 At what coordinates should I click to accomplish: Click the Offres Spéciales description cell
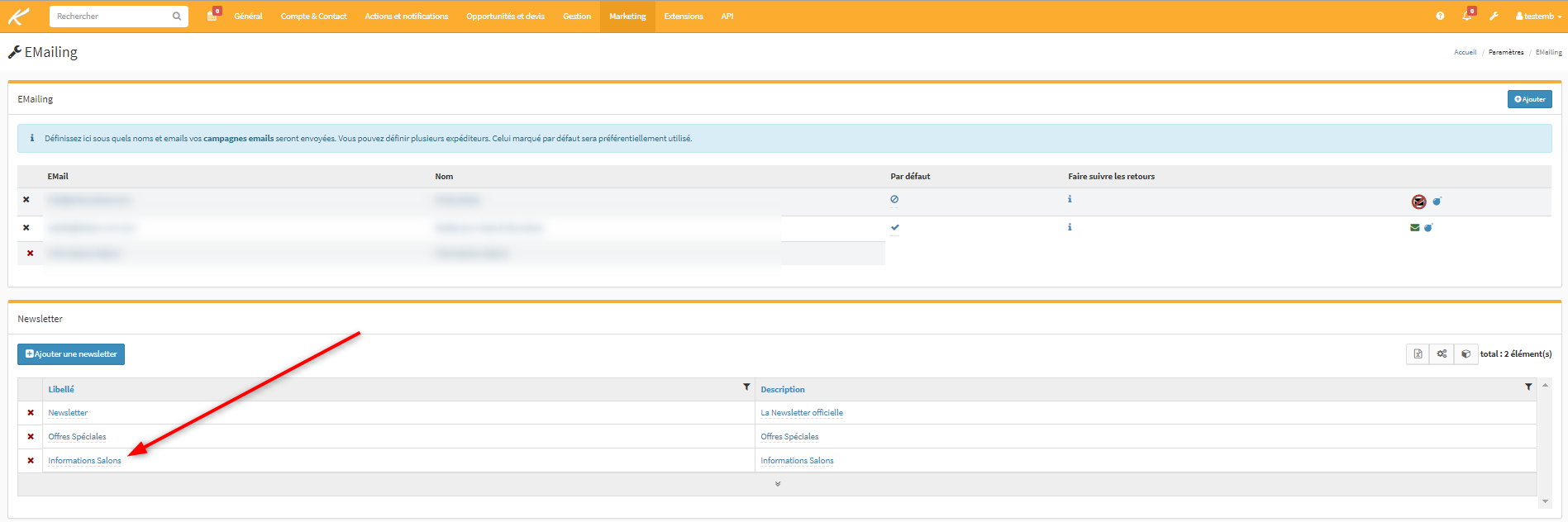tap(789, 437)
